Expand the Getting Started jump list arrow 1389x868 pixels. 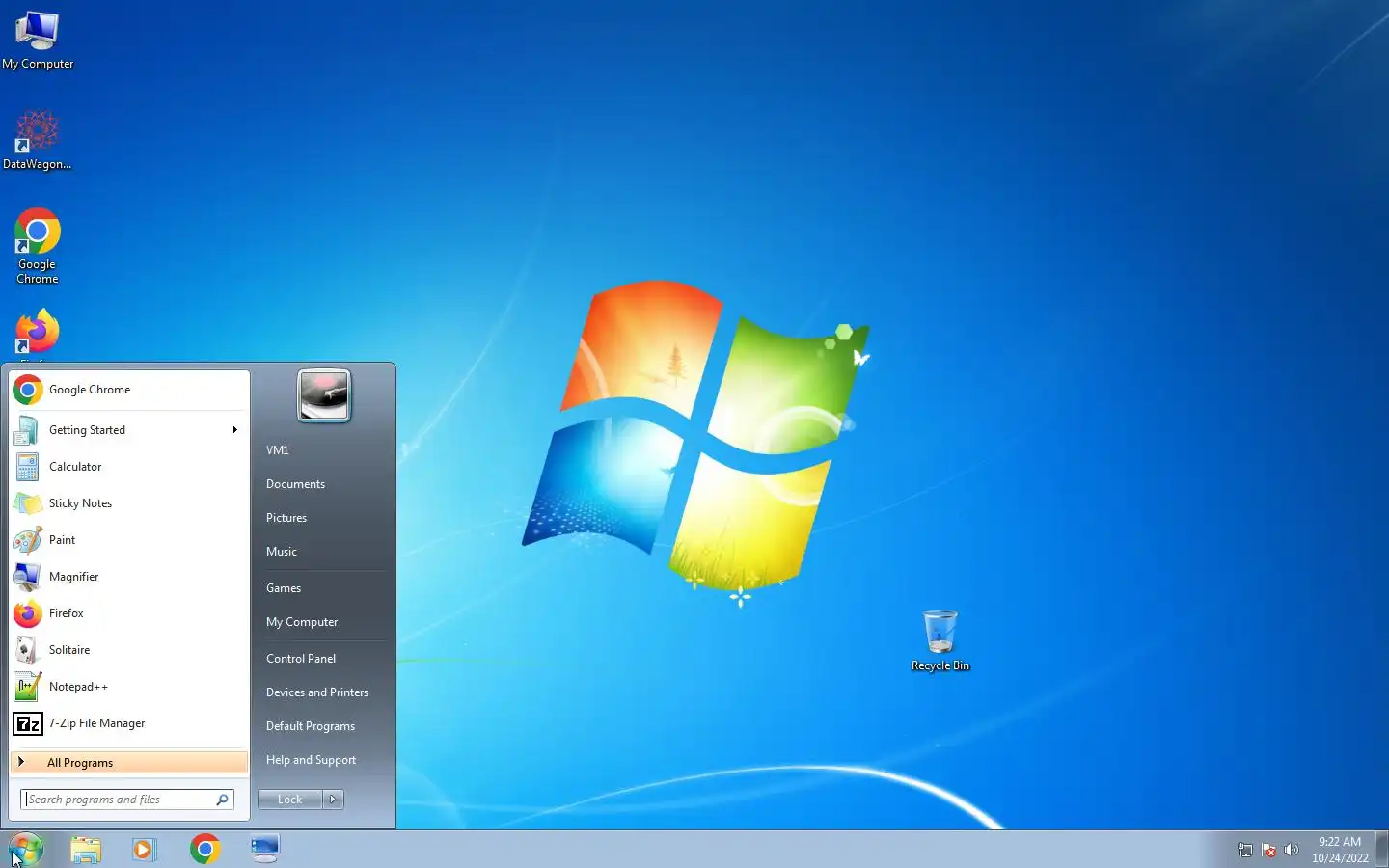[234, 430]
